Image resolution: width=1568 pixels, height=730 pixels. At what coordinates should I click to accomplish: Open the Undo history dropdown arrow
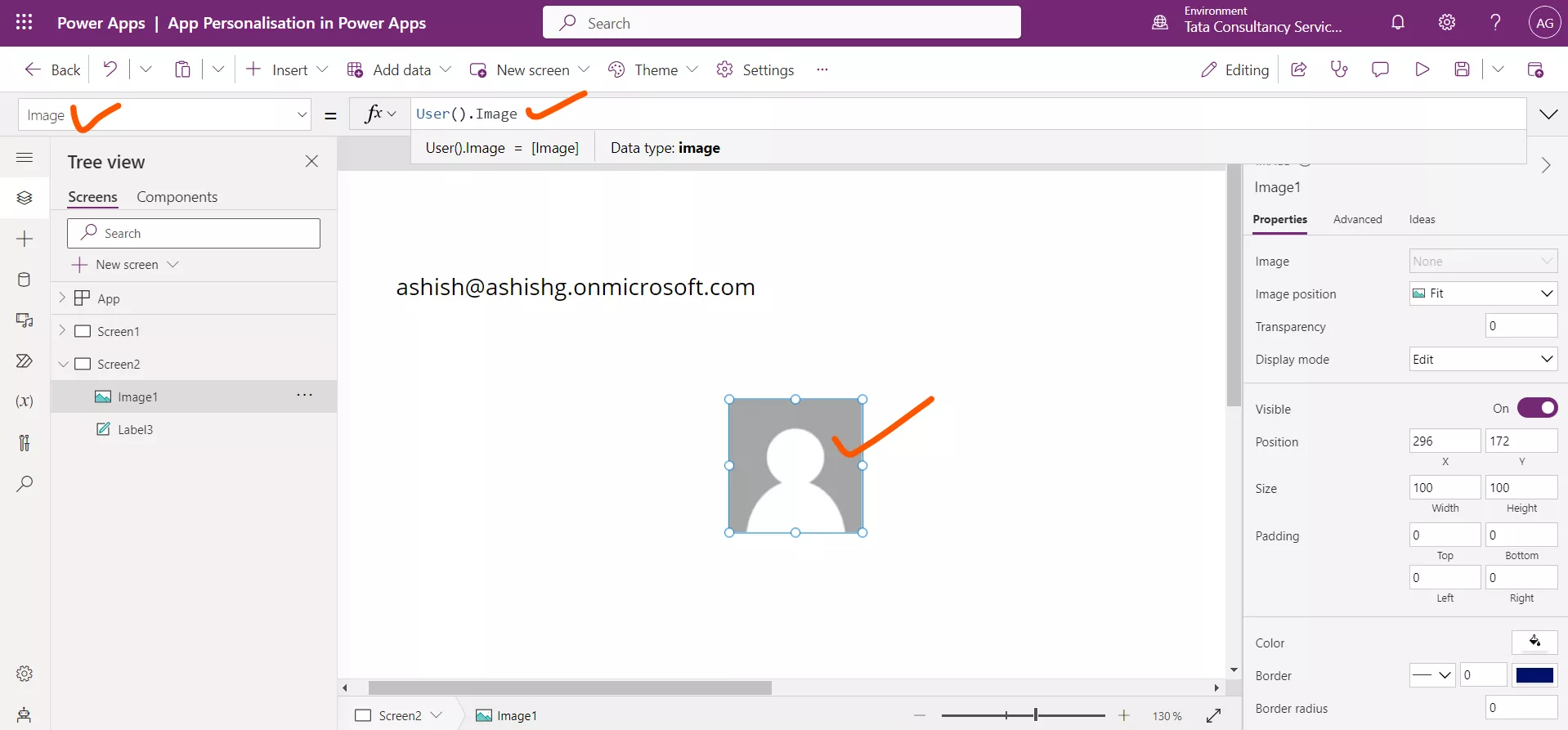click(146, 69)
